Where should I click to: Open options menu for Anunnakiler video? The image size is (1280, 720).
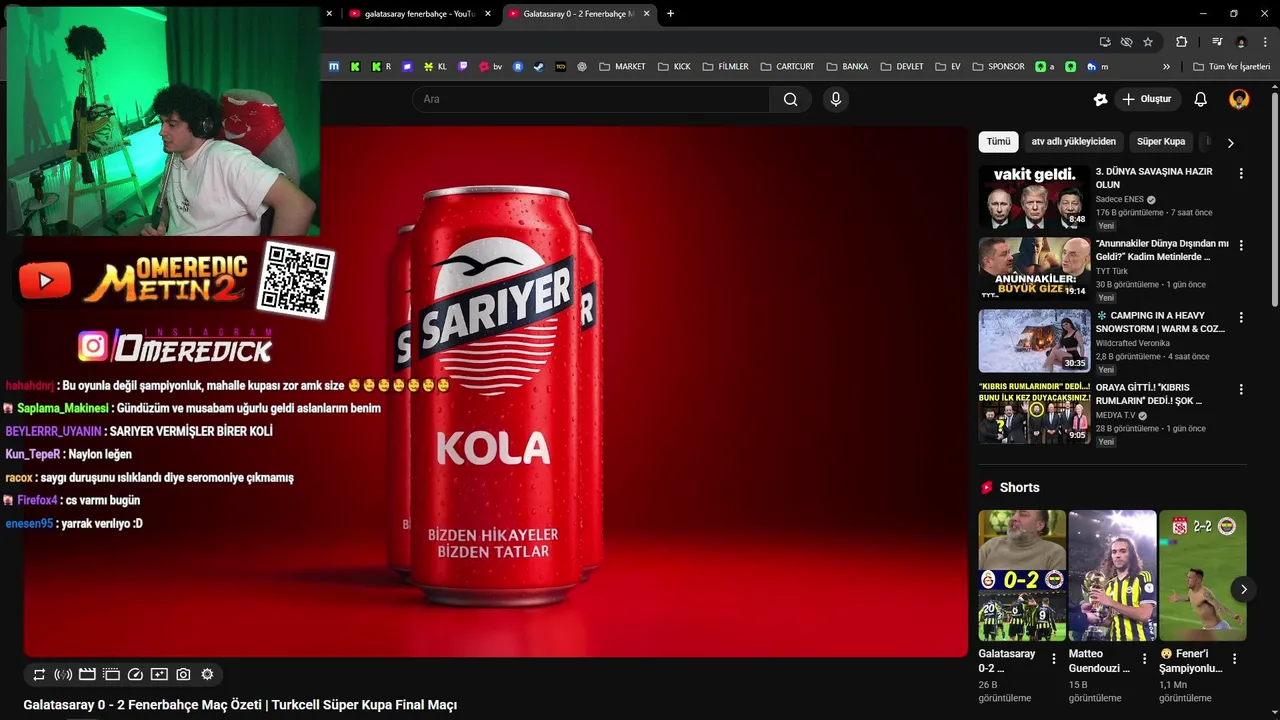coord(1241,245)
